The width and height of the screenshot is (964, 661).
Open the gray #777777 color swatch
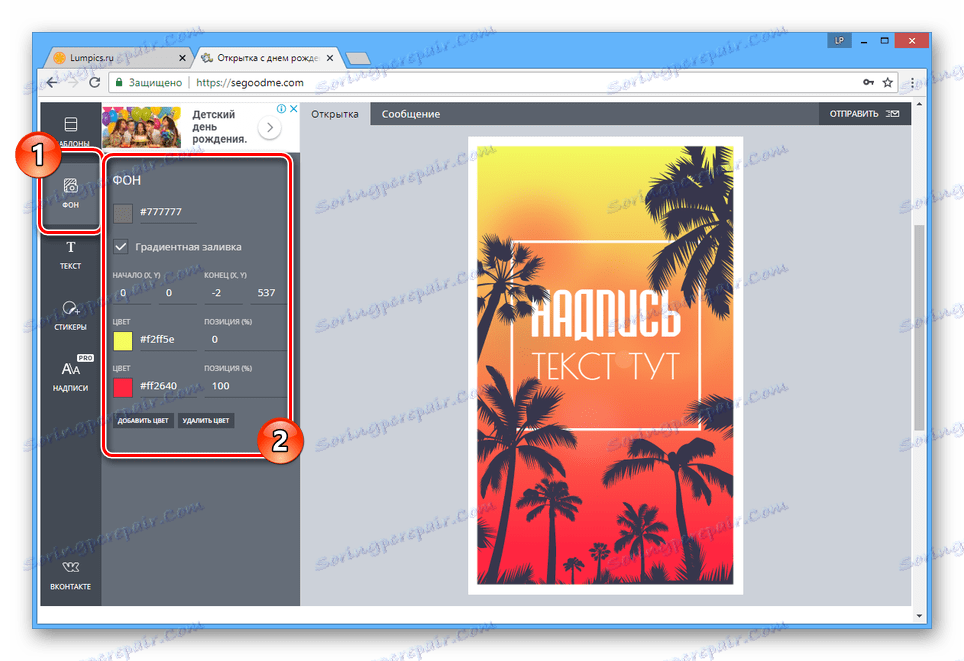(x=123, y=213)
